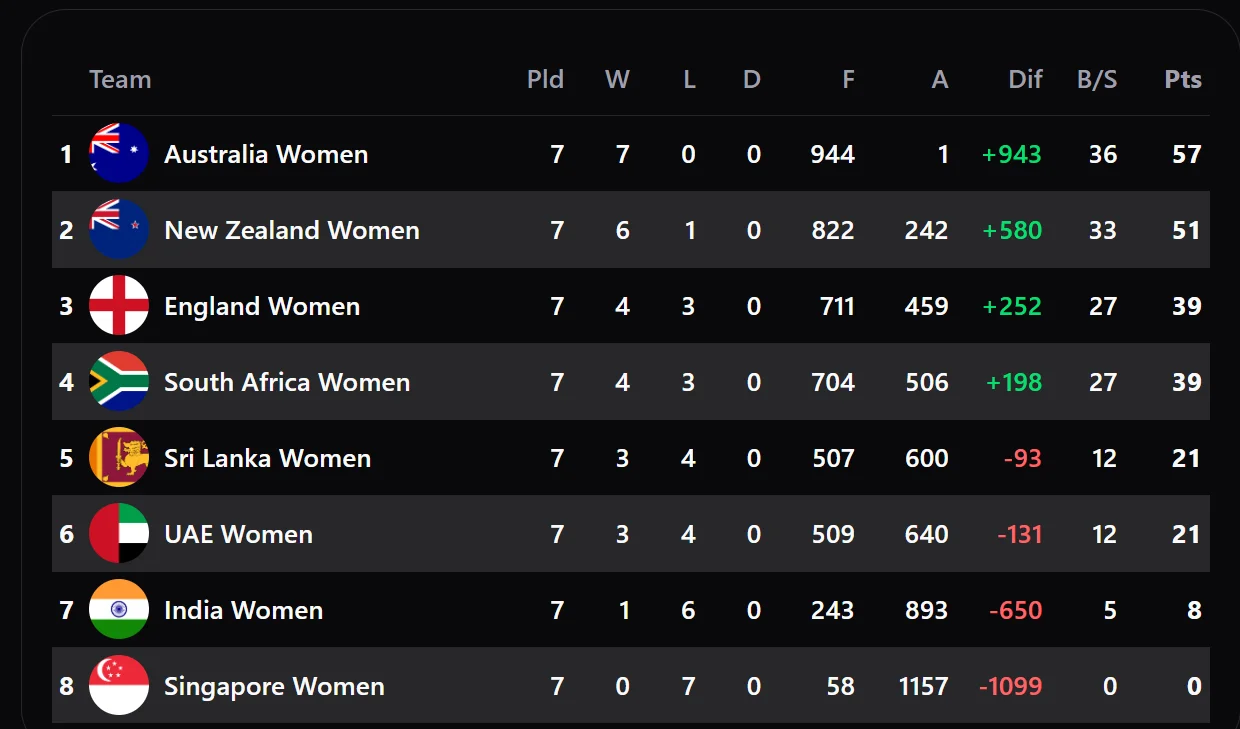1240x729 pixels.
Task: Click the Australia flag icon
Action: point(119,154)
